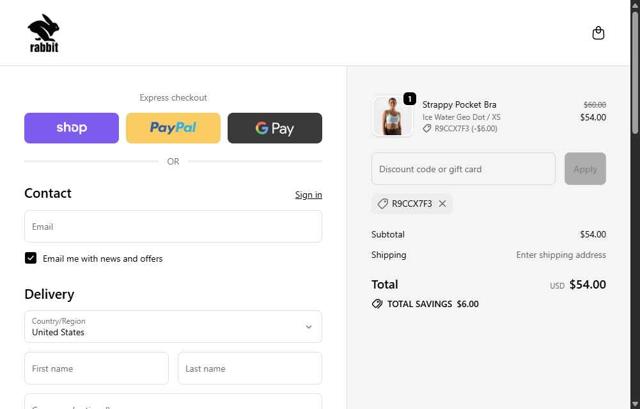640x409 pixels.
Task: Click the First name field
Action: [x=96, y=368]
